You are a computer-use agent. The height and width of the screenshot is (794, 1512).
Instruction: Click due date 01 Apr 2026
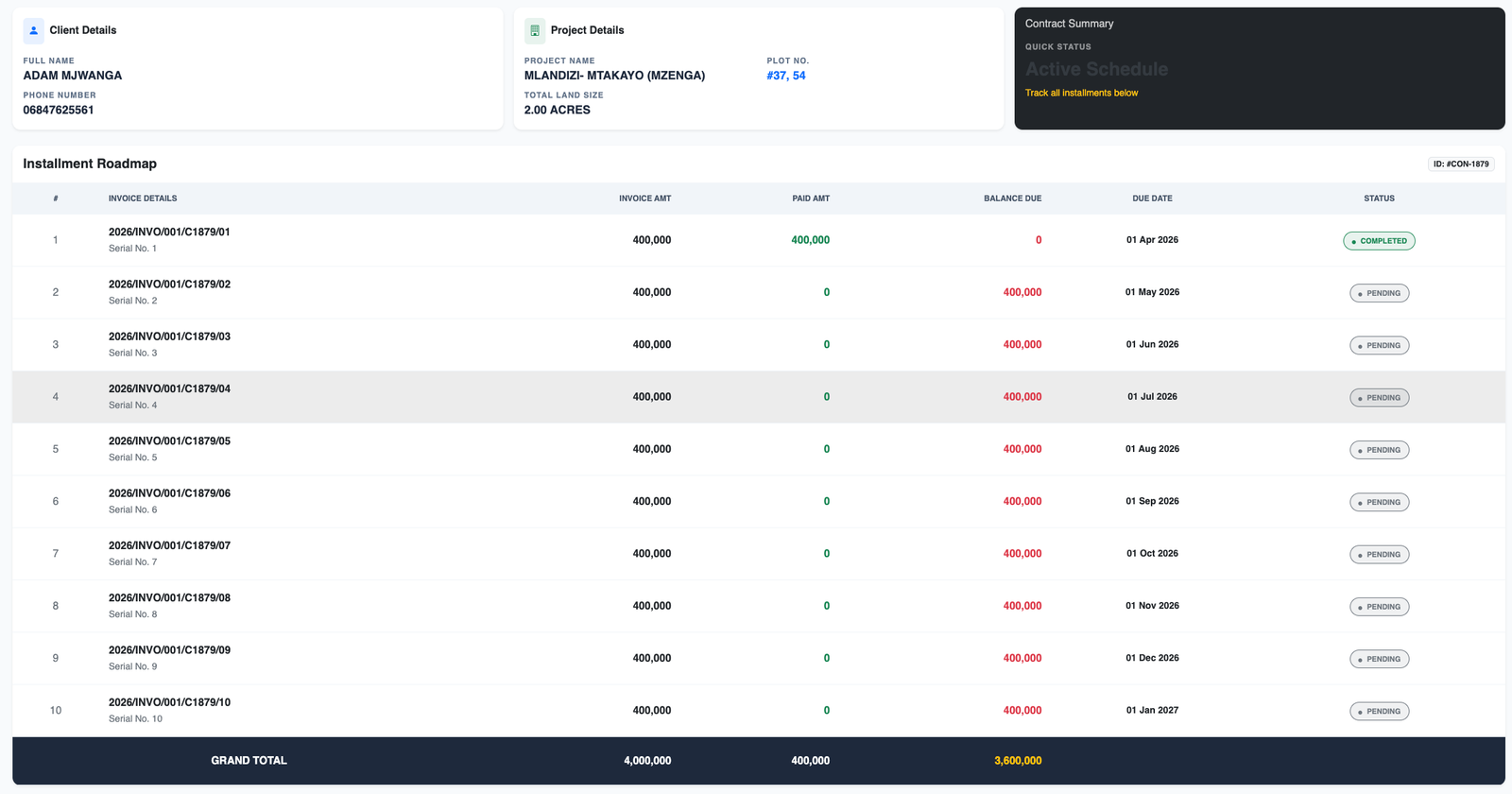tap(1152, 240)
